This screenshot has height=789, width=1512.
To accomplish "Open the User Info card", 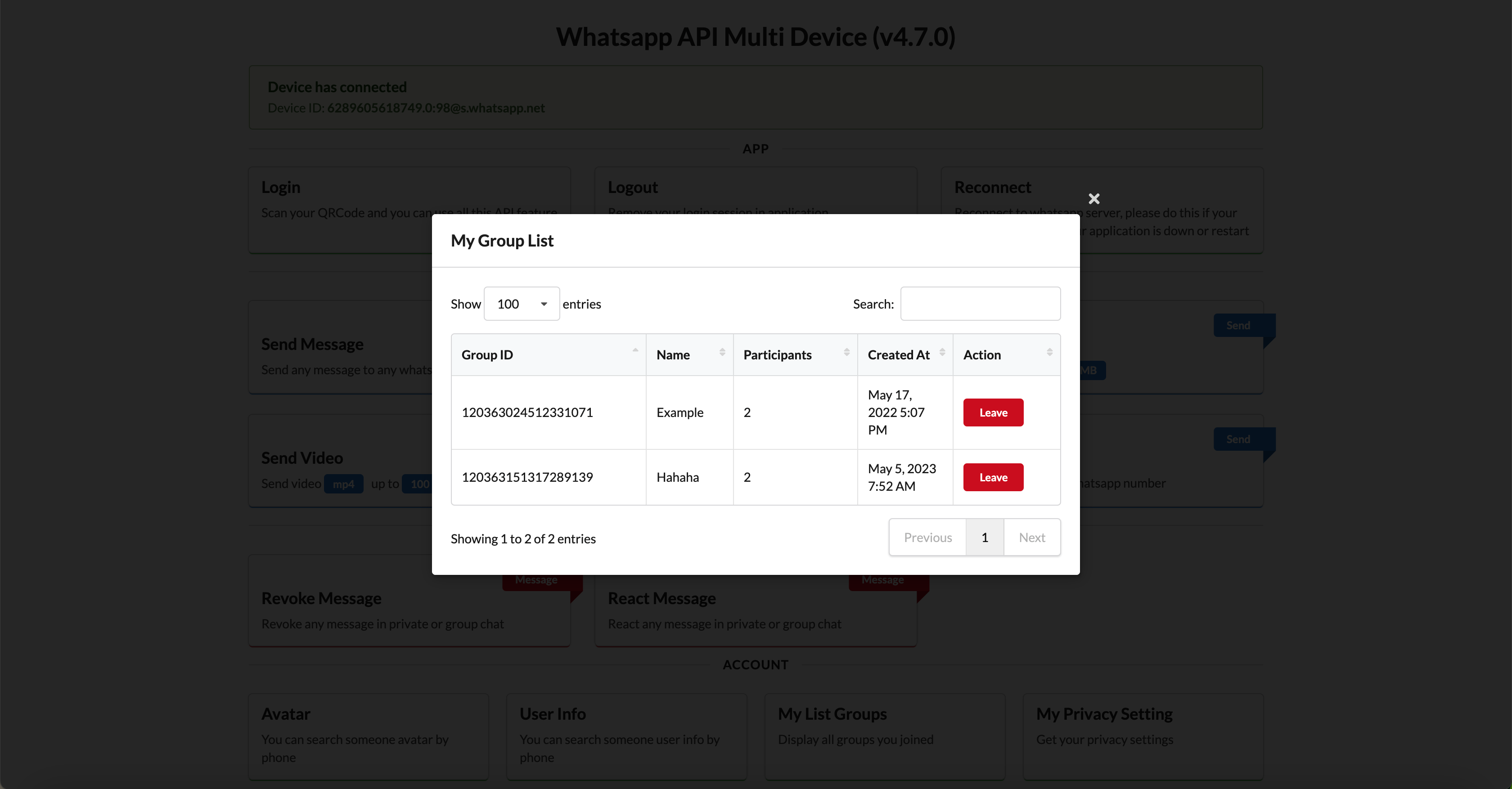I will coord(626,735).
